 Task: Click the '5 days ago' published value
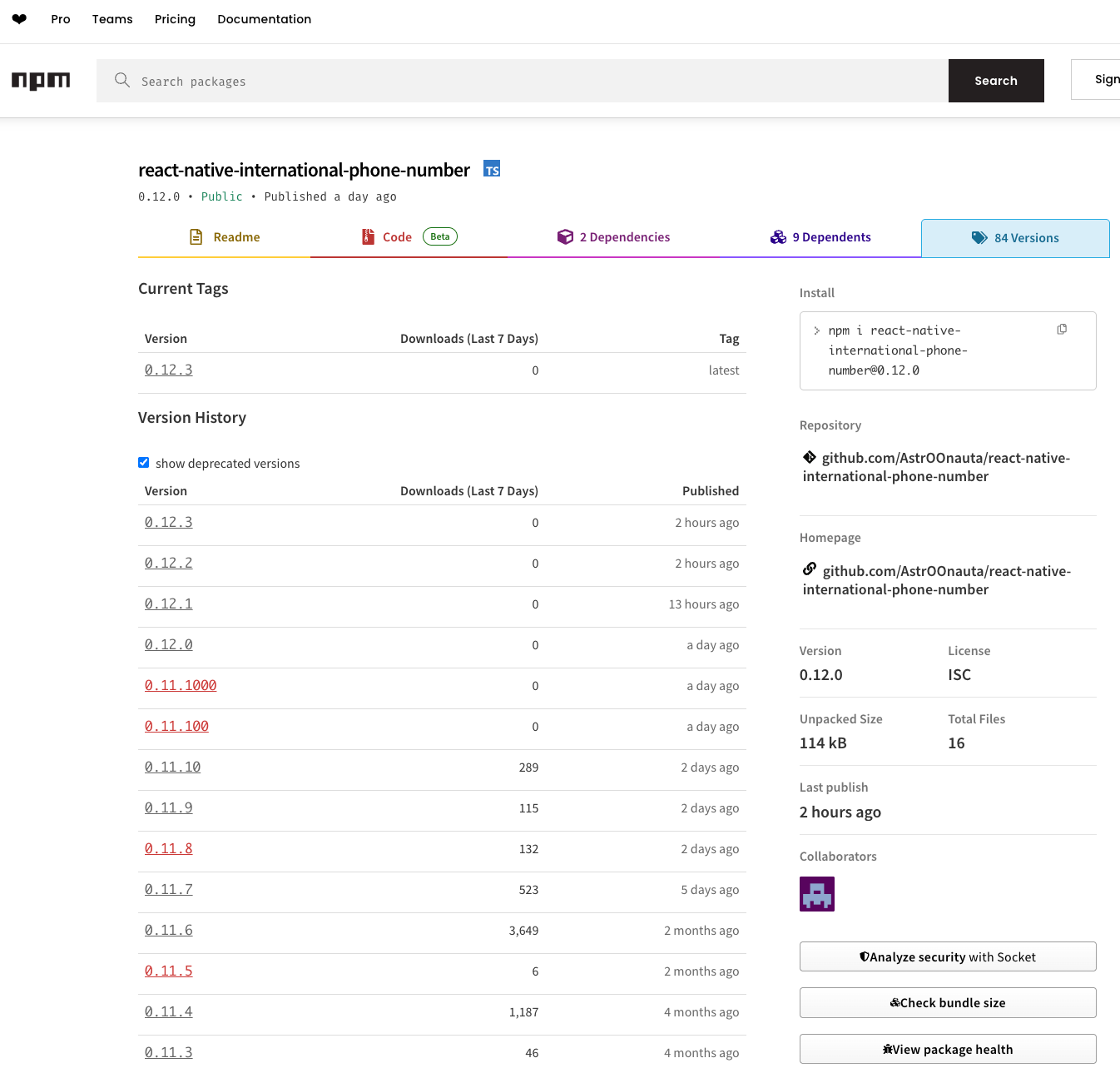(x=710, y=890)
